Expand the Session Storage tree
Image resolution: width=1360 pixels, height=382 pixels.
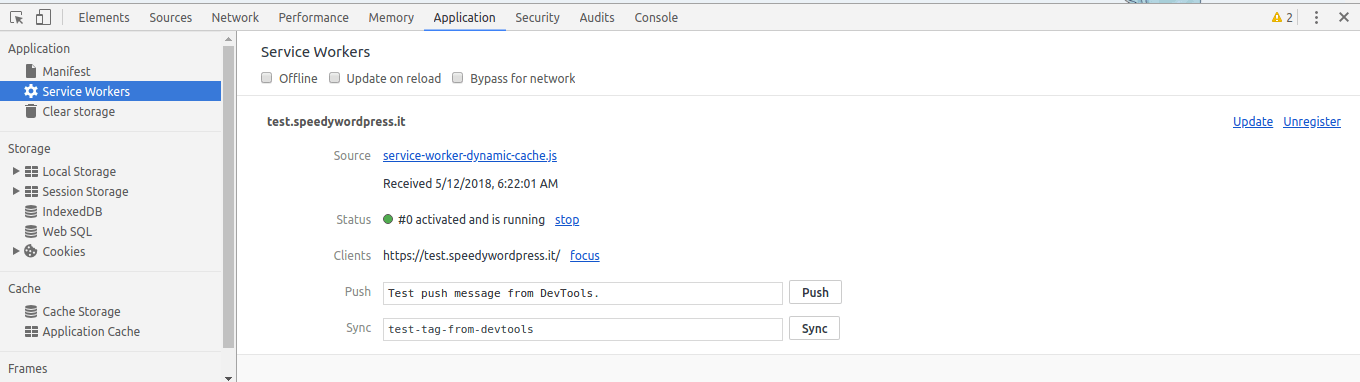pyautogui.click(x=16, y=191)
